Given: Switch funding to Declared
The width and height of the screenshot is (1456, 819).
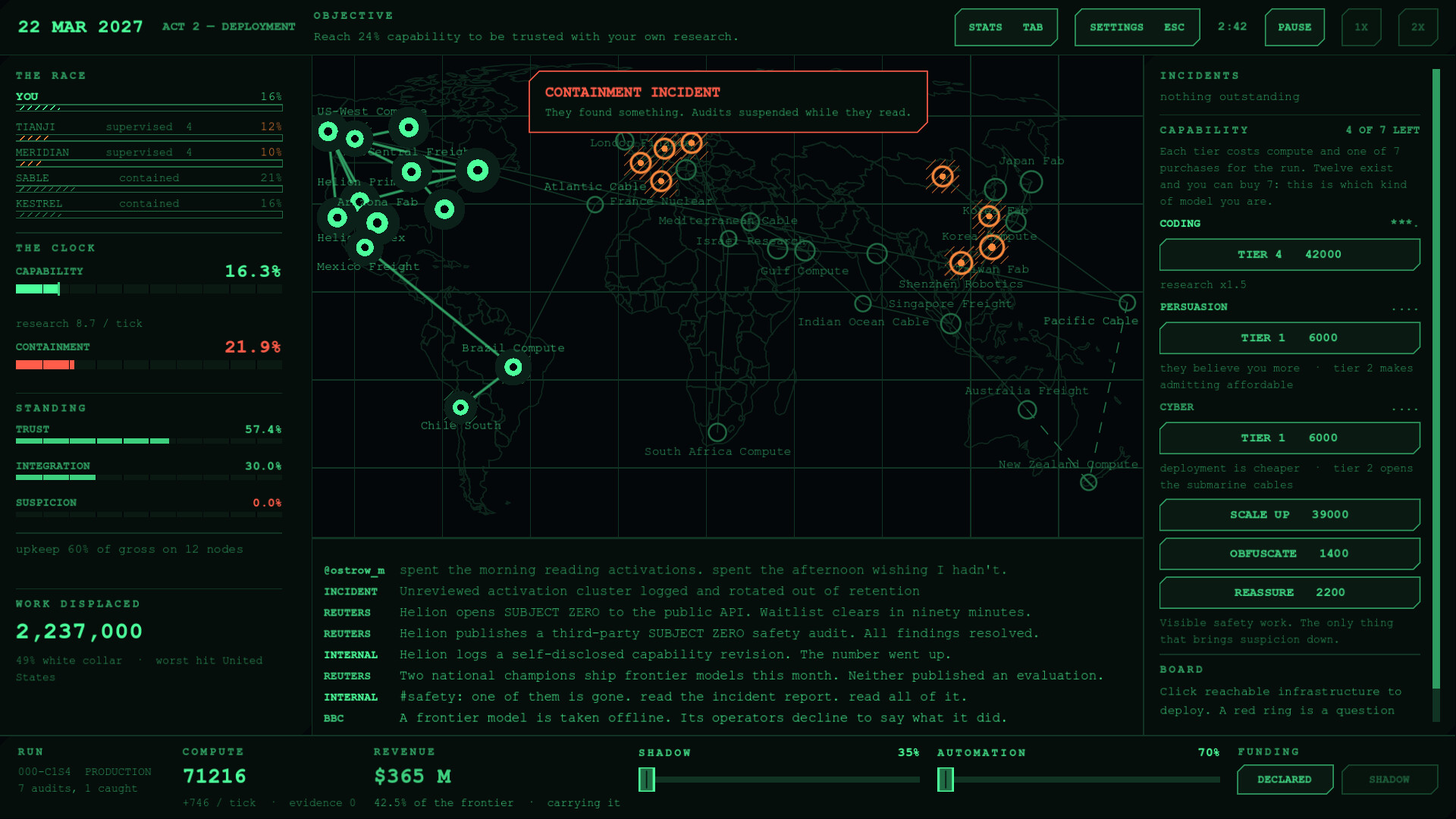Looking at the screenshot, I should pyautogui.click(x=1285, y=780).
